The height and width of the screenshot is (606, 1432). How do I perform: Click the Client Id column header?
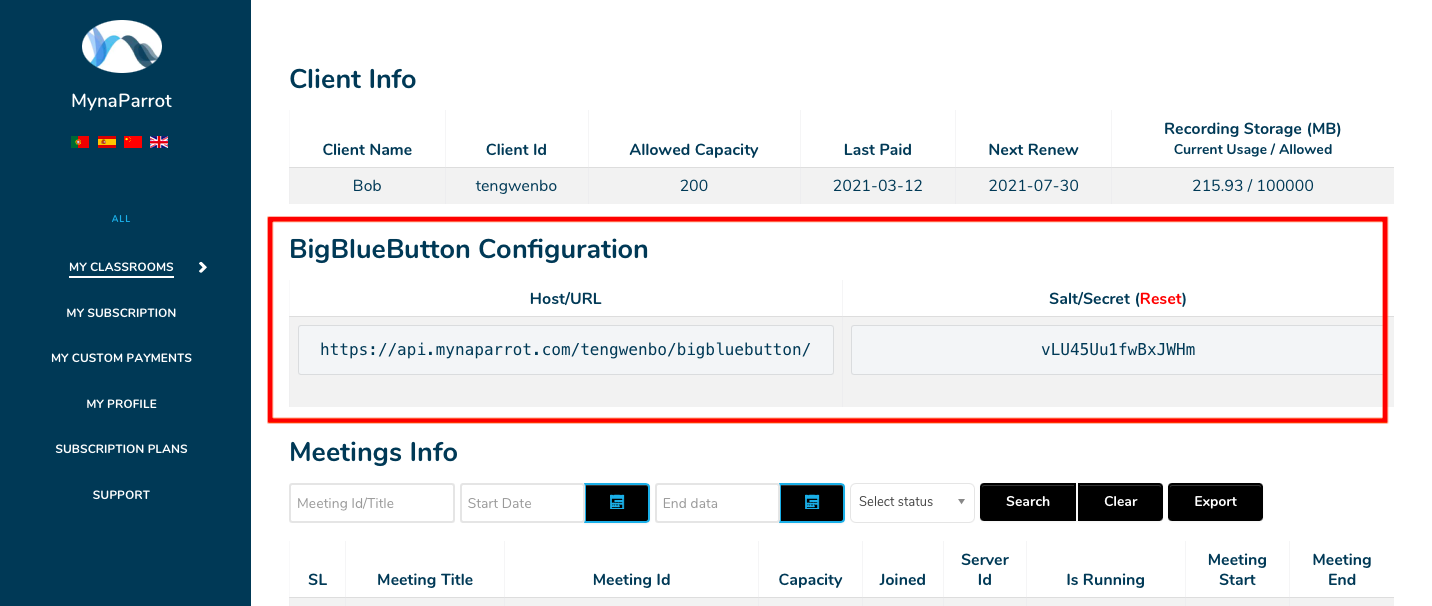point(516,150)
